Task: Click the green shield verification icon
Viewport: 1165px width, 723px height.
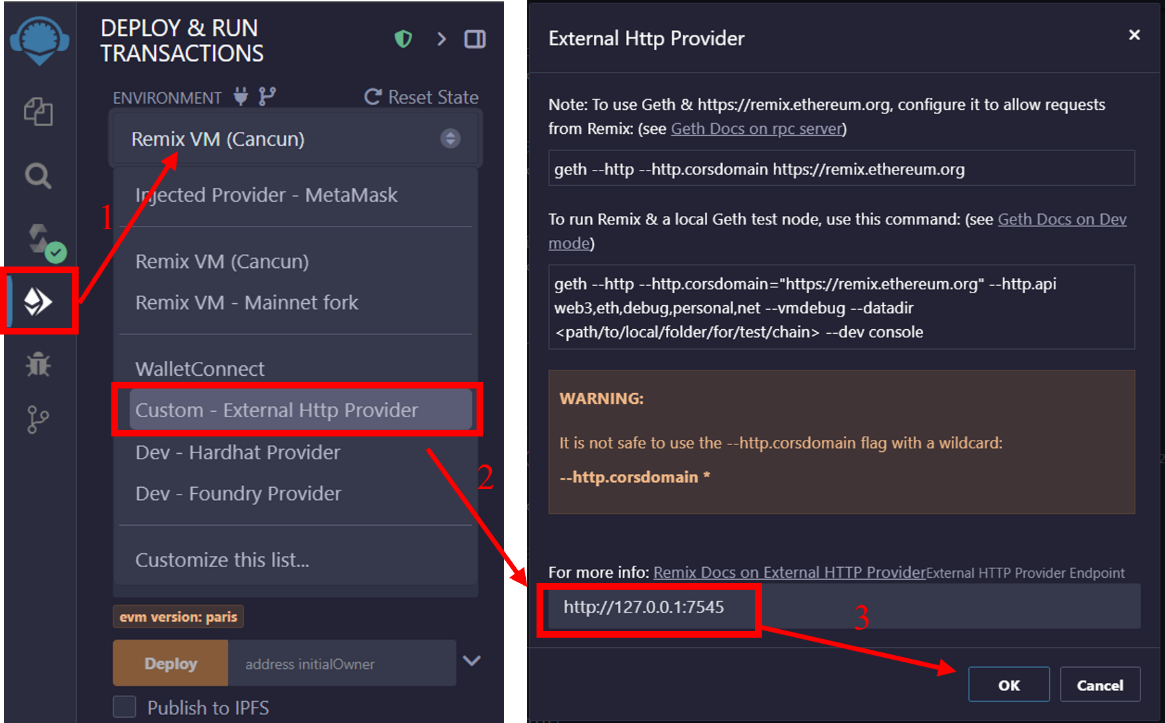Action: click(x=403, y=39)
